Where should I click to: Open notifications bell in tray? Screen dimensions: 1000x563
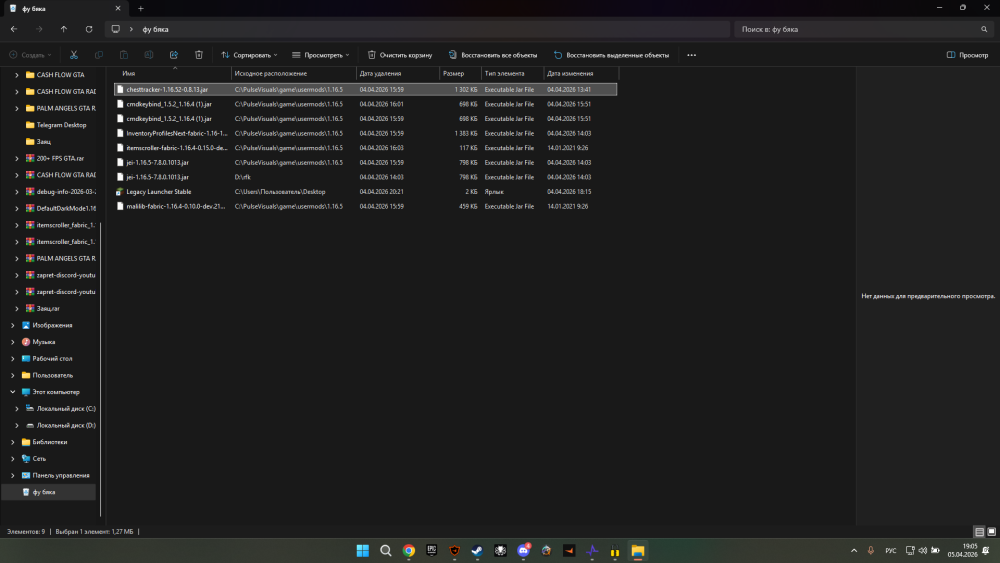point(986,551)
